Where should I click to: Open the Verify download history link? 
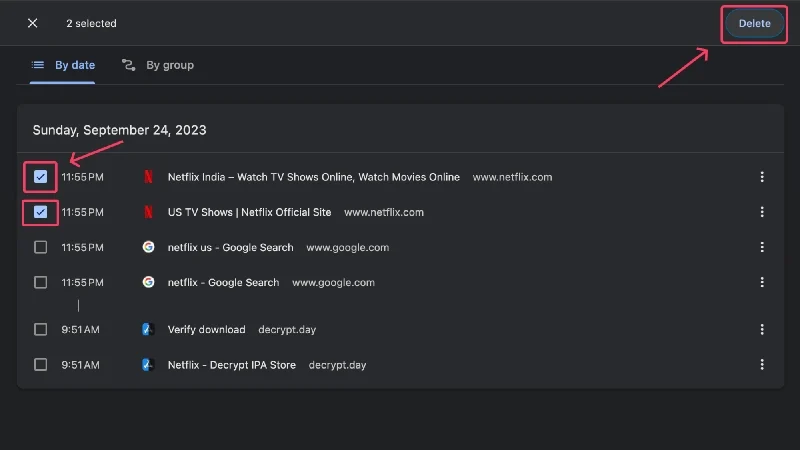click(207, 330)
